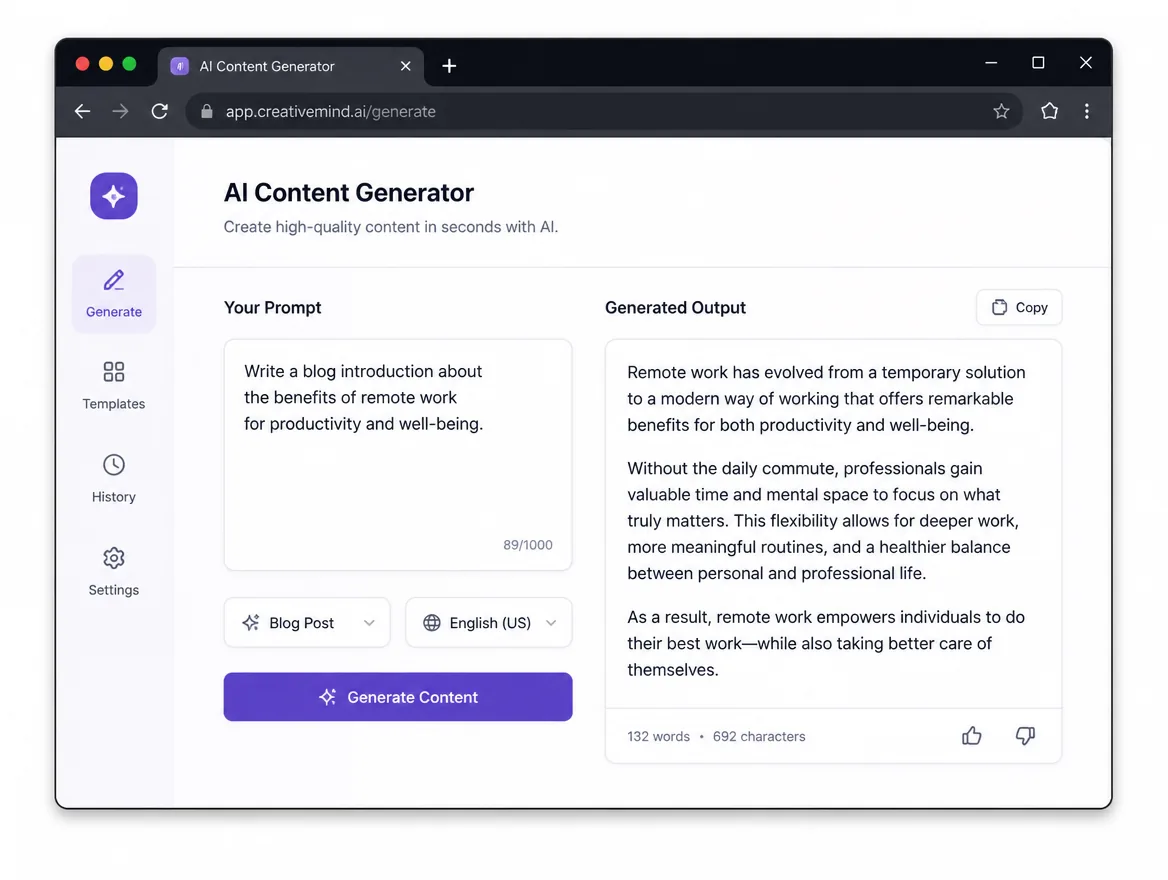Give the output a thumbs down
Screen dimensions: 1168x880
[1026, 736]
